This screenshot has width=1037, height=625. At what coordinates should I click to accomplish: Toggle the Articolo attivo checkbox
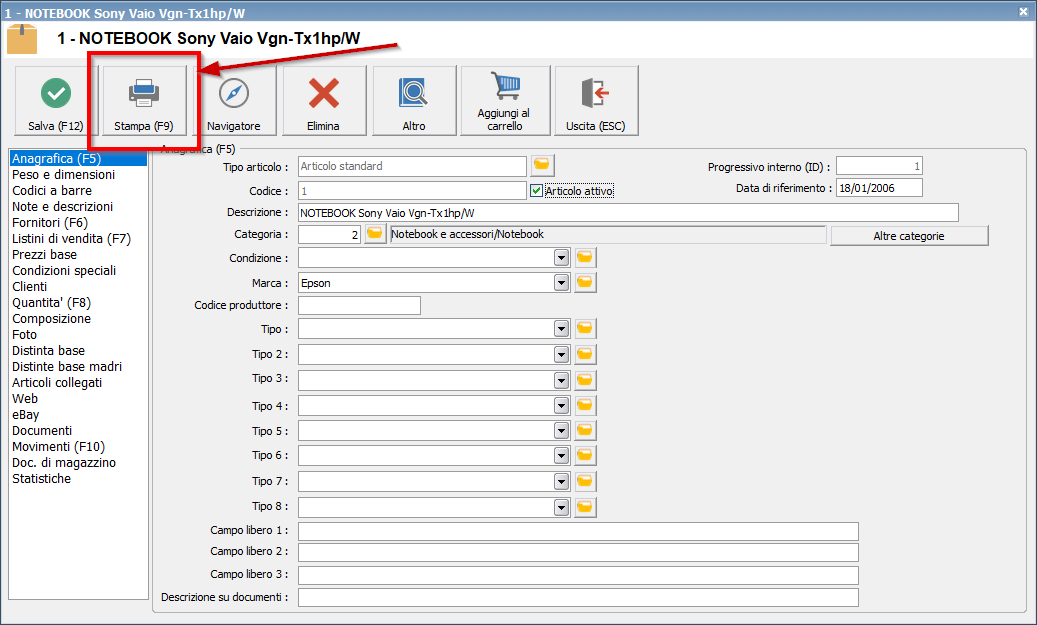point(536,191)
